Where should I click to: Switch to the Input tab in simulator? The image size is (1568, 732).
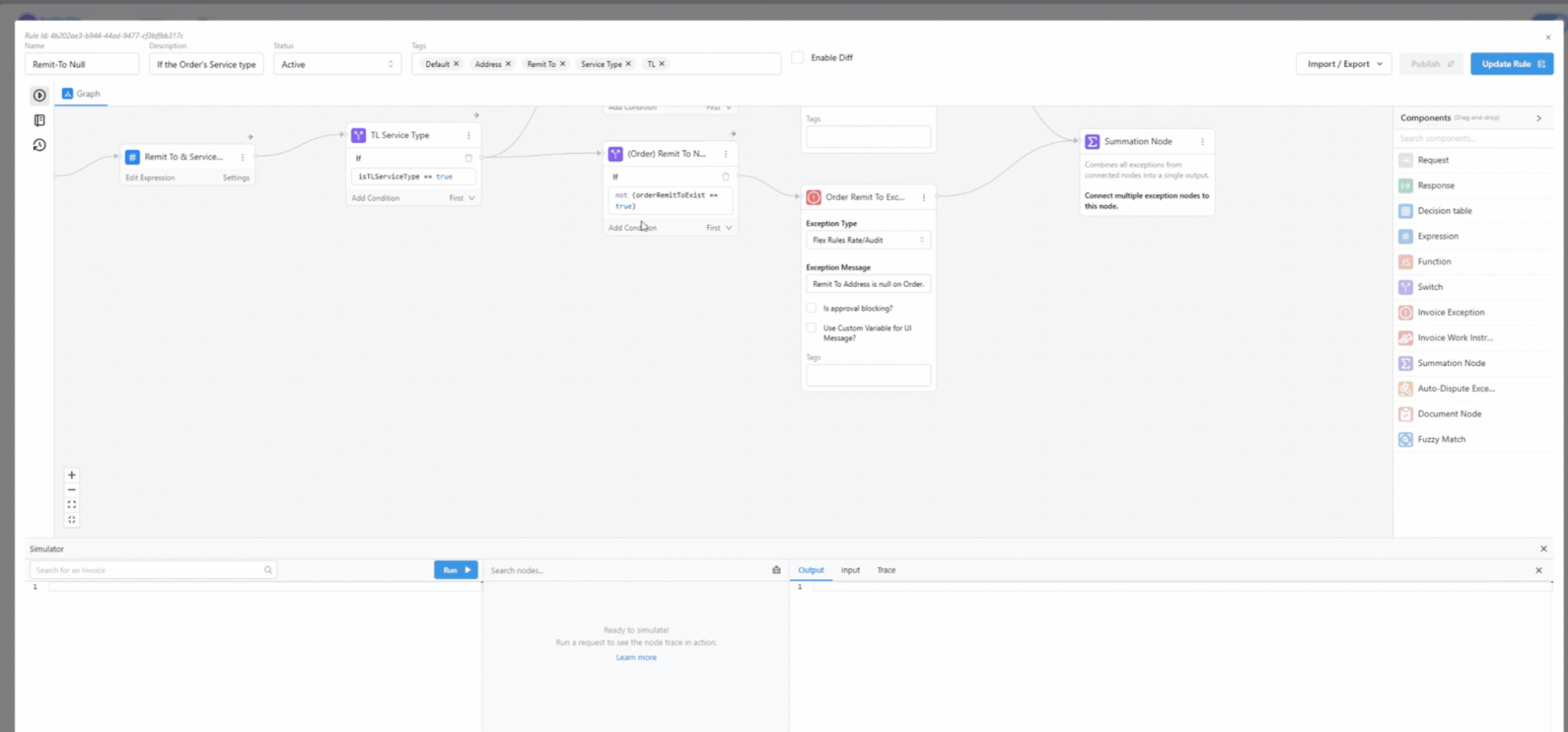850,570
